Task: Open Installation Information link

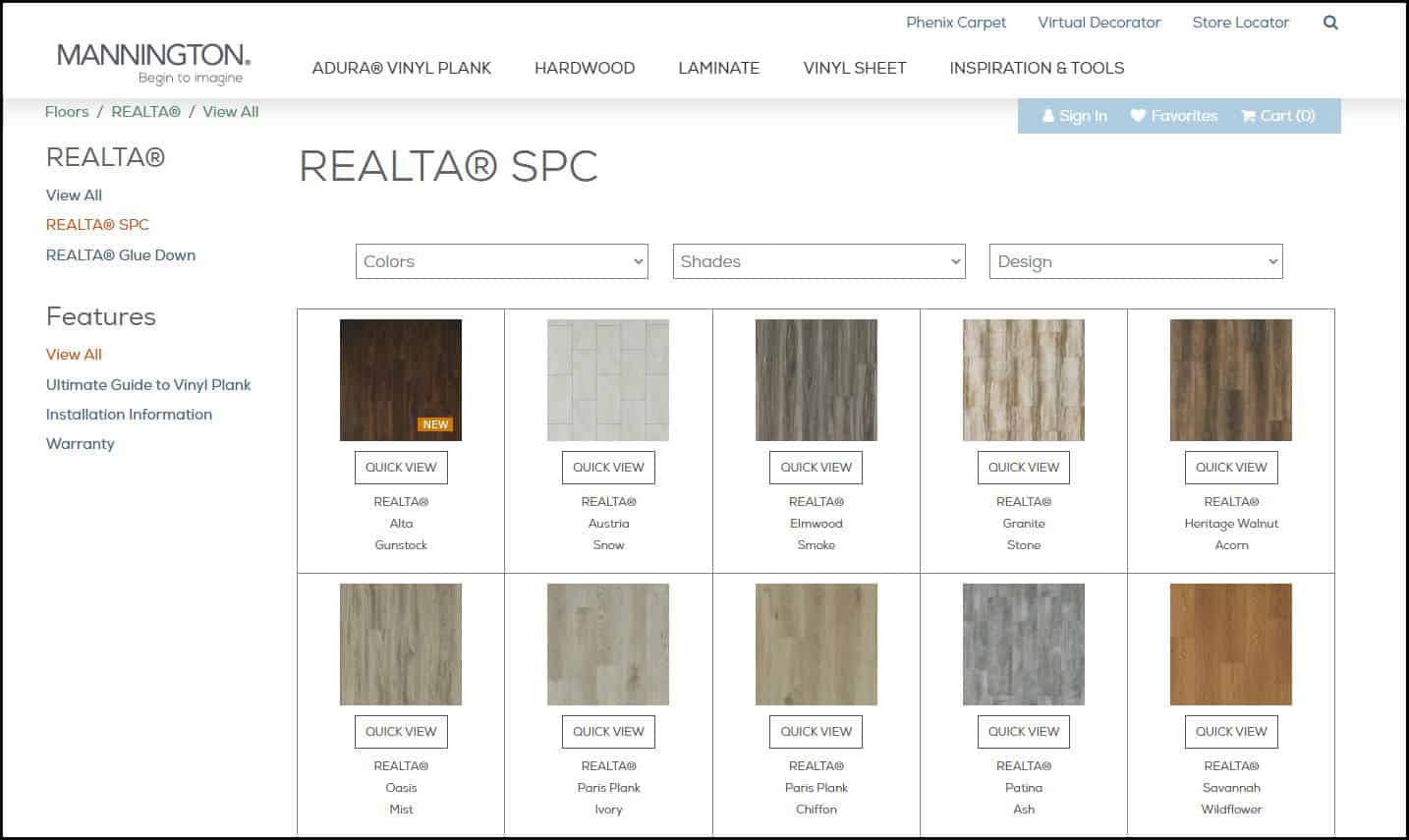Action: coord(129,415)
